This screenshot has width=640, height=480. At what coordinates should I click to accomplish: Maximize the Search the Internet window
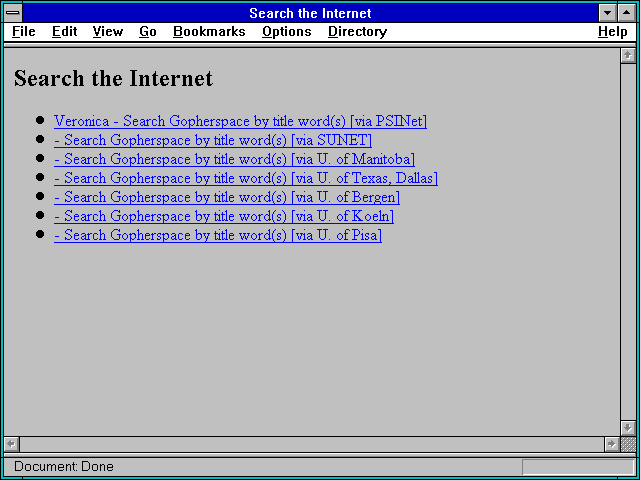point(627,13)
